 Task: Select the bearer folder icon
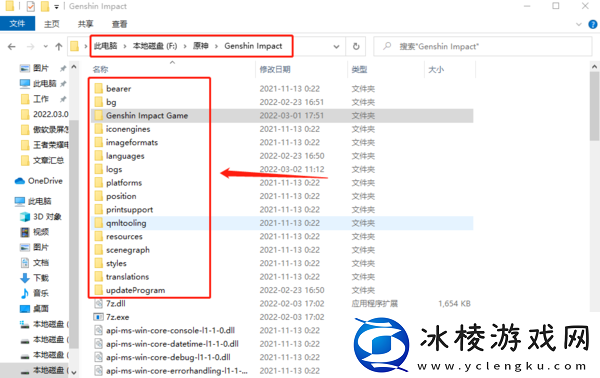(99, 88)
